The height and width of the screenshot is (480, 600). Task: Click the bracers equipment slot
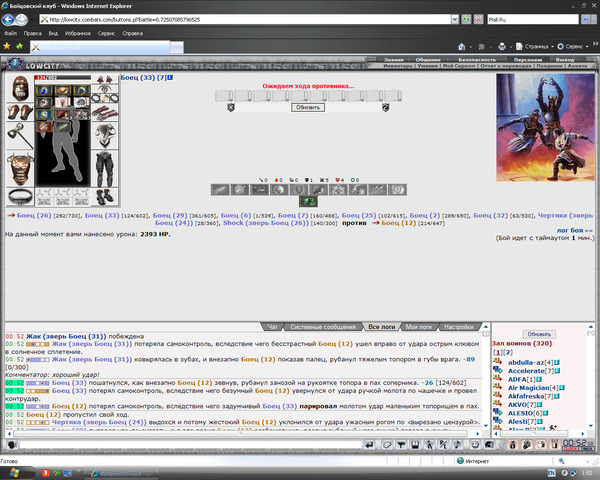[x=105, y=113]
